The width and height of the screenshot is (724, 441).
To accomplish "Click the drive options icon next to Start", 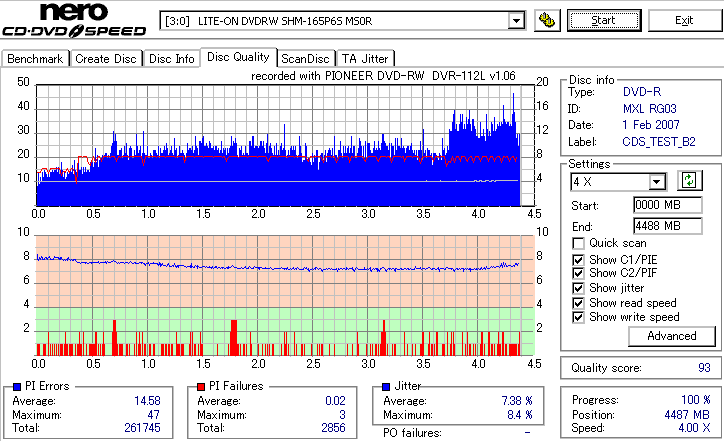I will pyautogui.click(x=547, y=21).
